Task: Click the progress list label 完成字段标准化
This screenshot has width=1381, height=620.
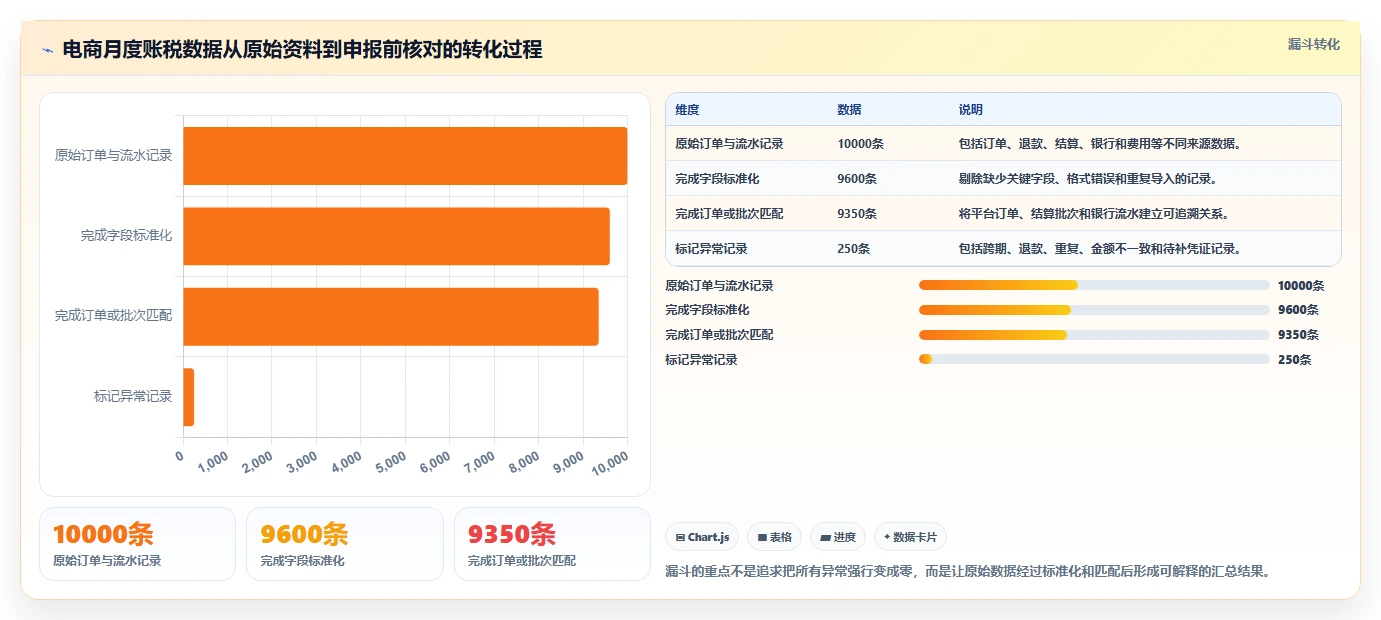Action: (x=707, y=310)
